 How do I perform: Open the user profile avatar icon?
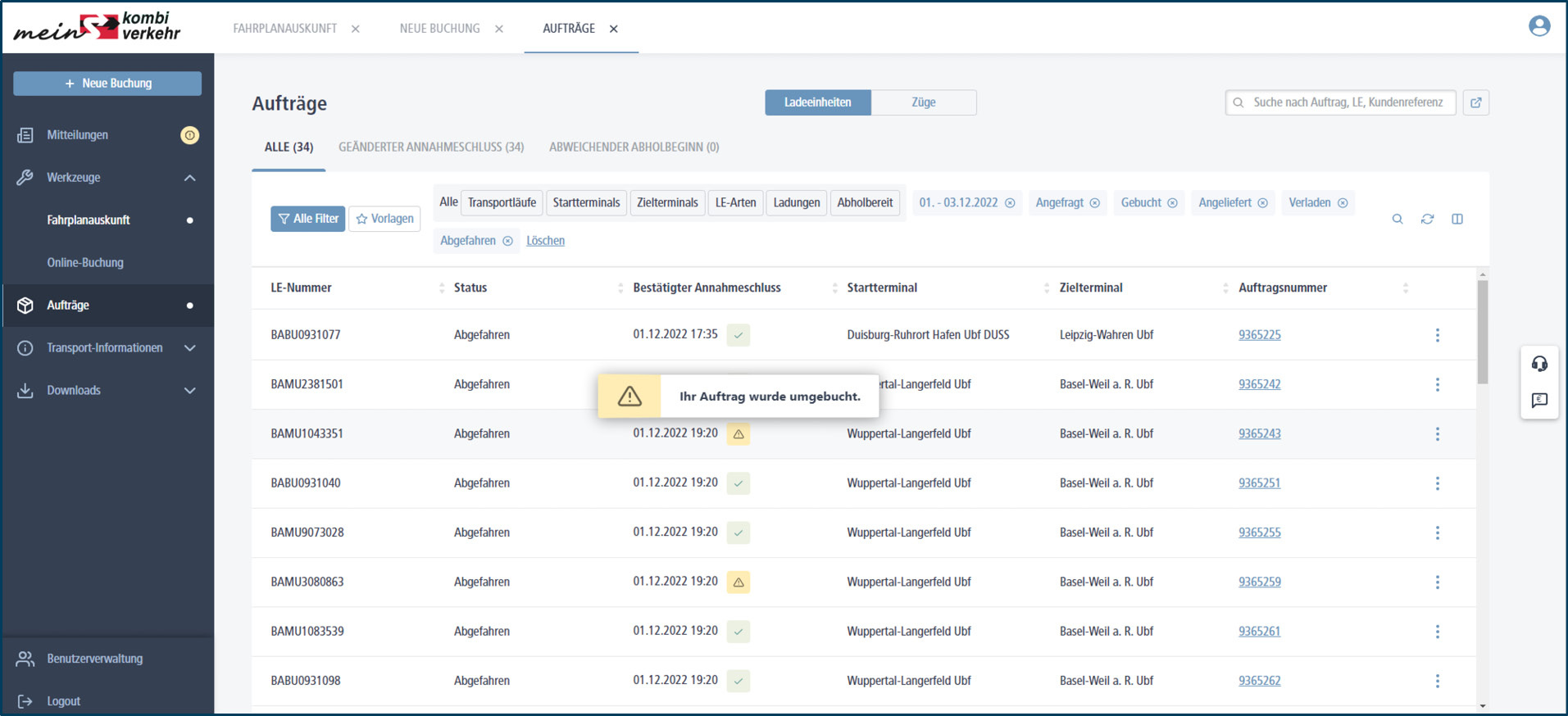coord(1539,26)
